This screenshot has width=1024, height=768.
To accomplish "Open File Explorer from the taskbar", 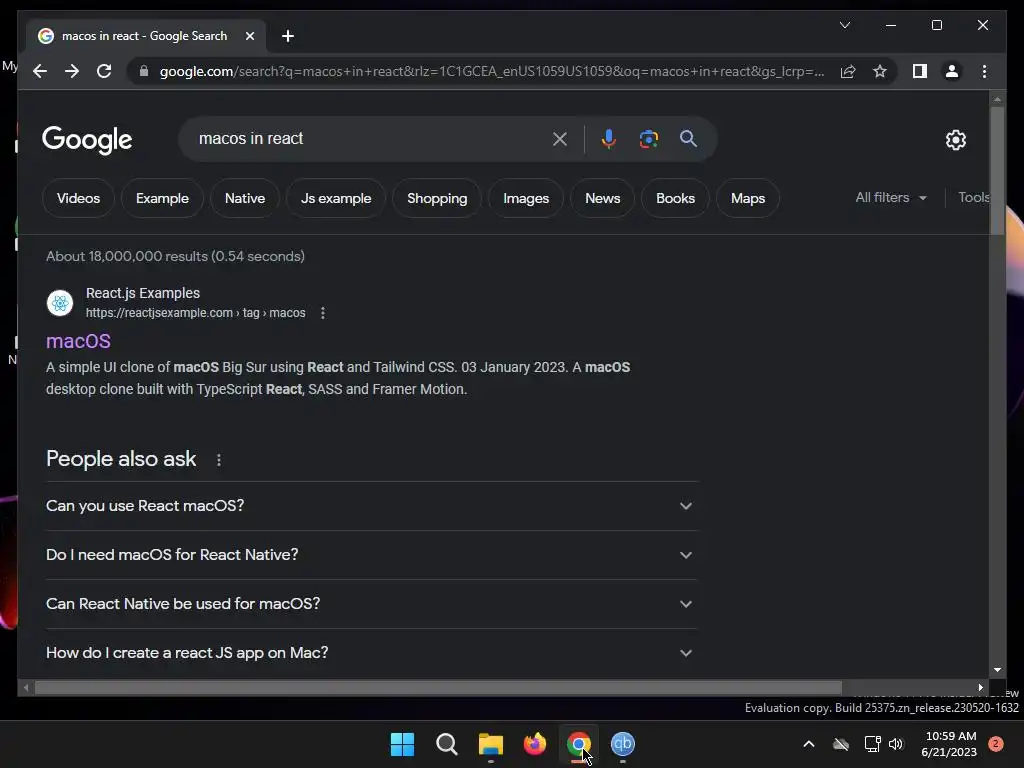I will coord(490,744).
